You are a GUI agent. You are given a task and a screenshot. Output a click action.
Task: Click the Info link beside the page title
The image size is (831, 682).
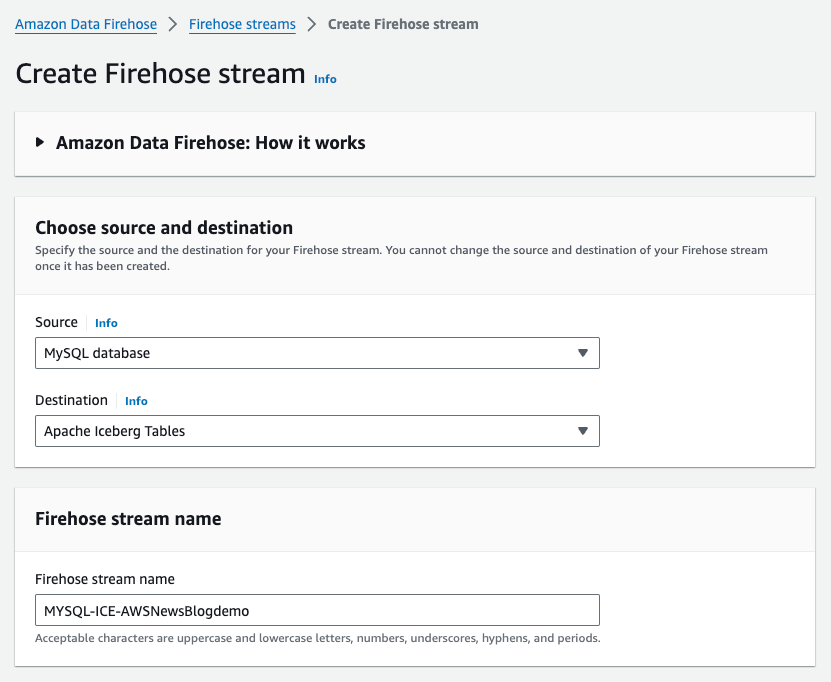[x=325, y=79]
